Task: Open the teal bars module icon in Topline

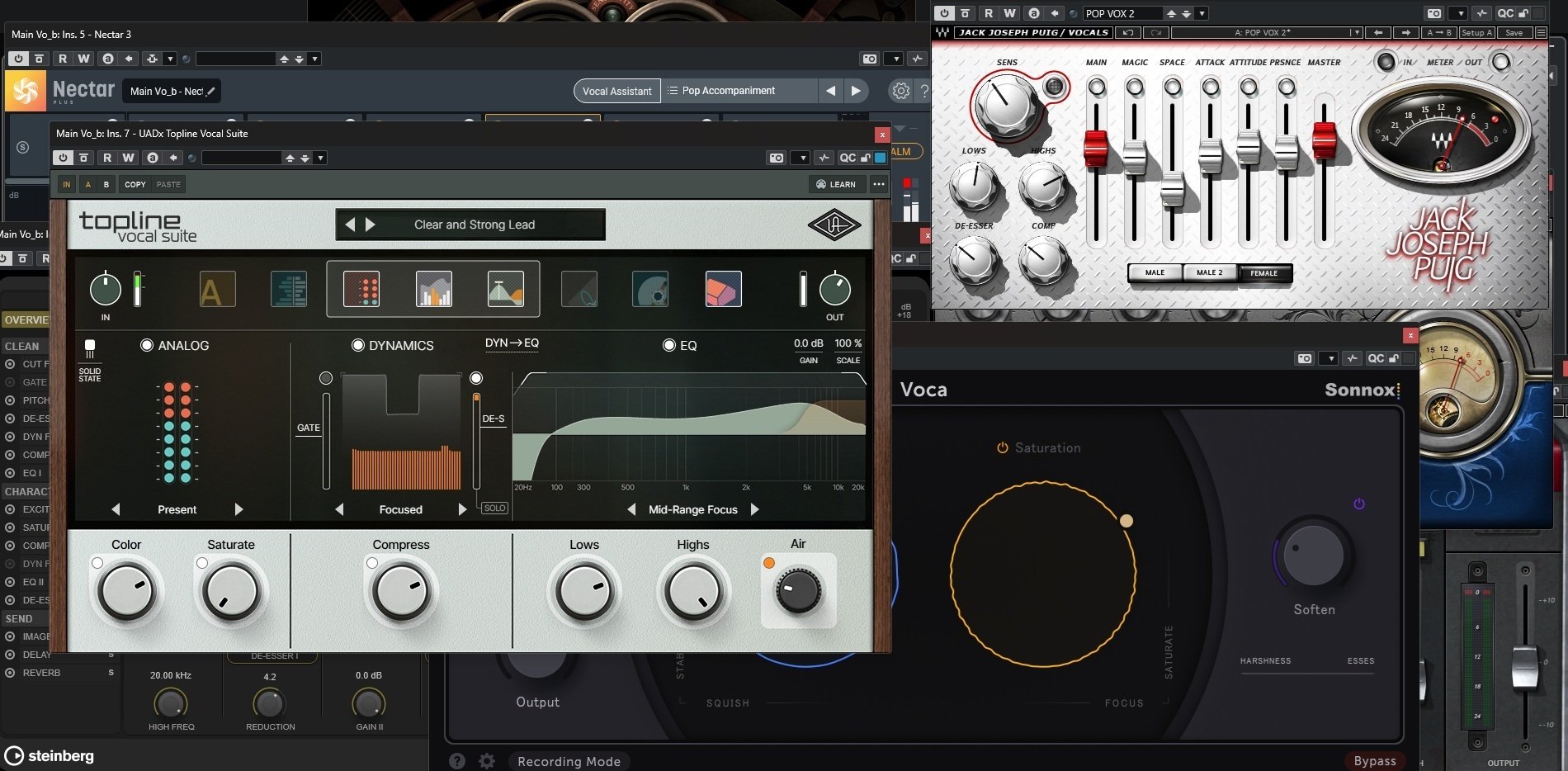Action: [x=289, y=290]
